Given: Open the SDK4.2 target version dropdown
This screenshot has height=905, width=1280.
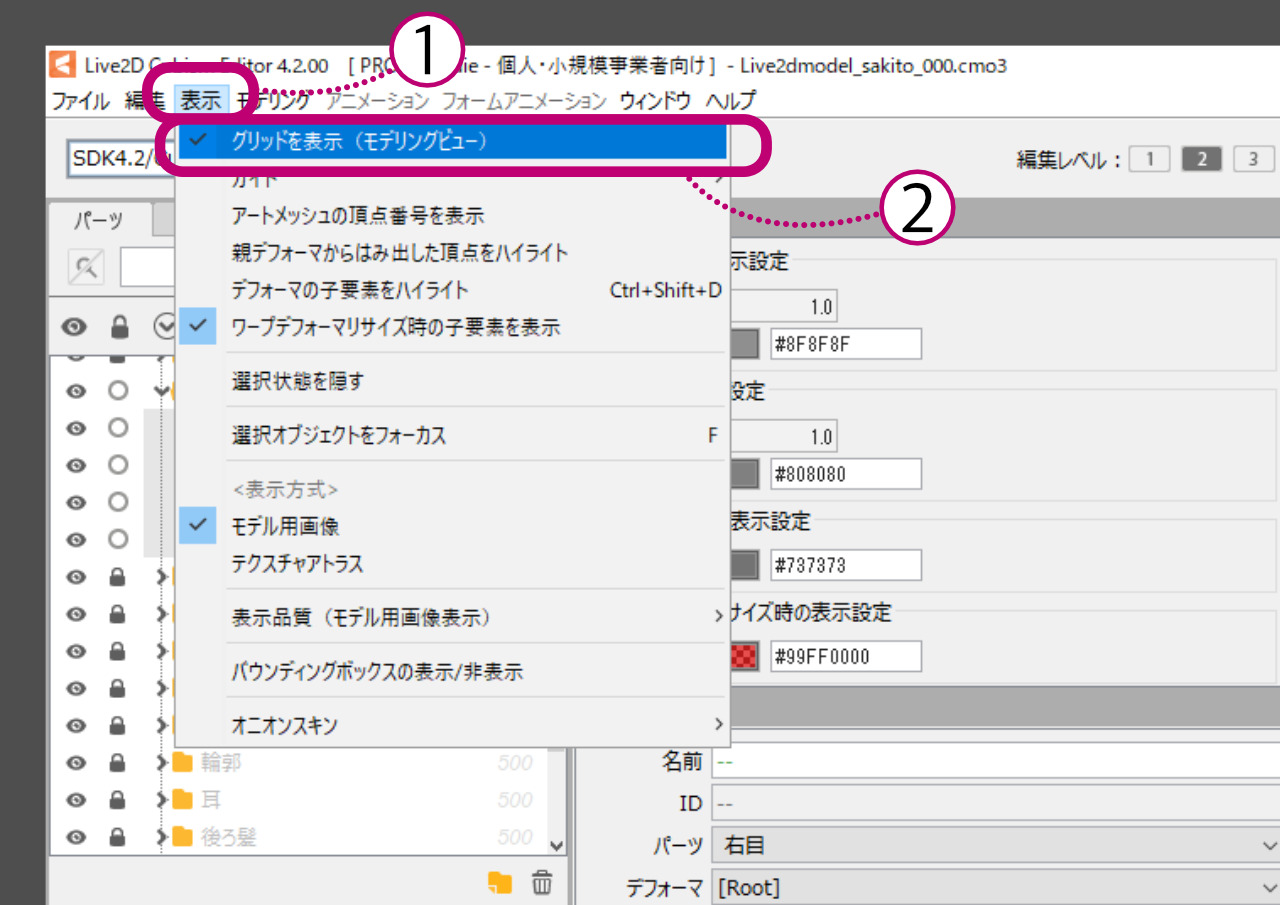Looking at the screenshot, I should click(122, 159).
